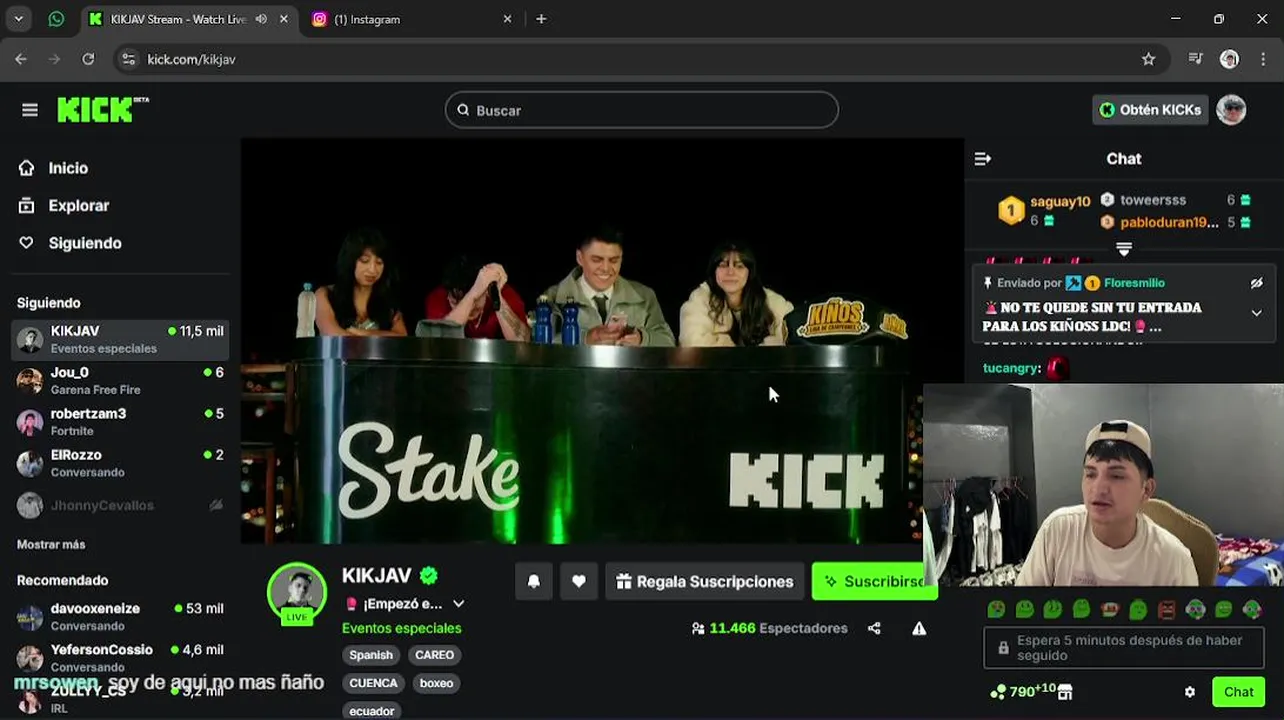Click the Suscribirse button
Viewport: 1284px width, 720px height.
coord(874,581)
